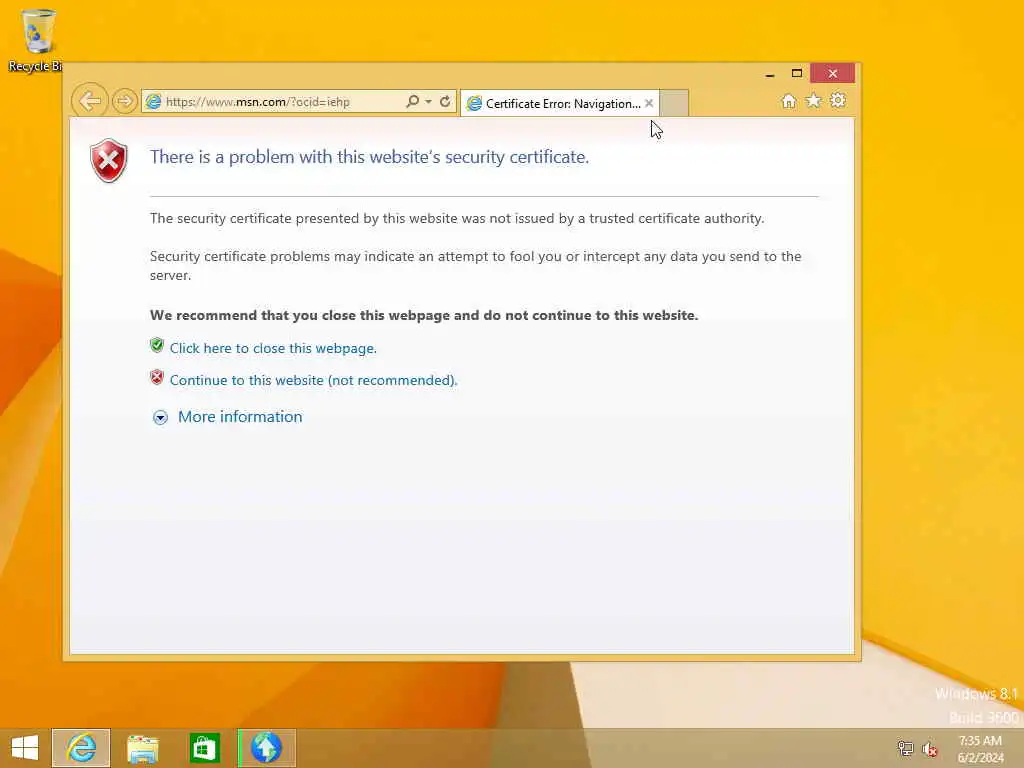
Task: Click the search magnifier in address bar
Action: tap(412, 102)
